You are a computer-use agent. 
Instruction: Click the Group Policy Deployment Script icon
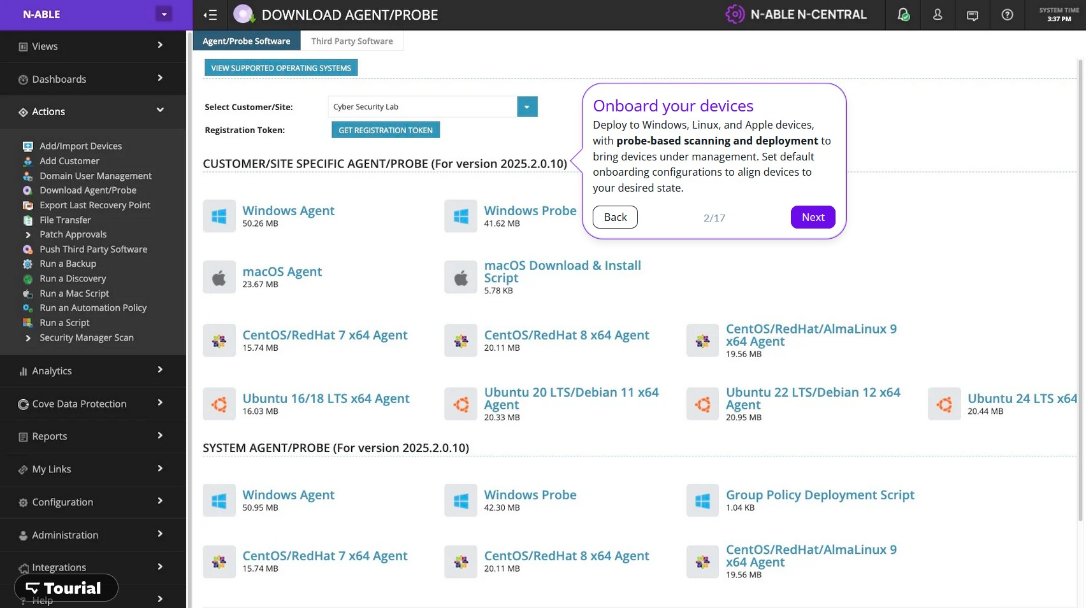point(702,500)
